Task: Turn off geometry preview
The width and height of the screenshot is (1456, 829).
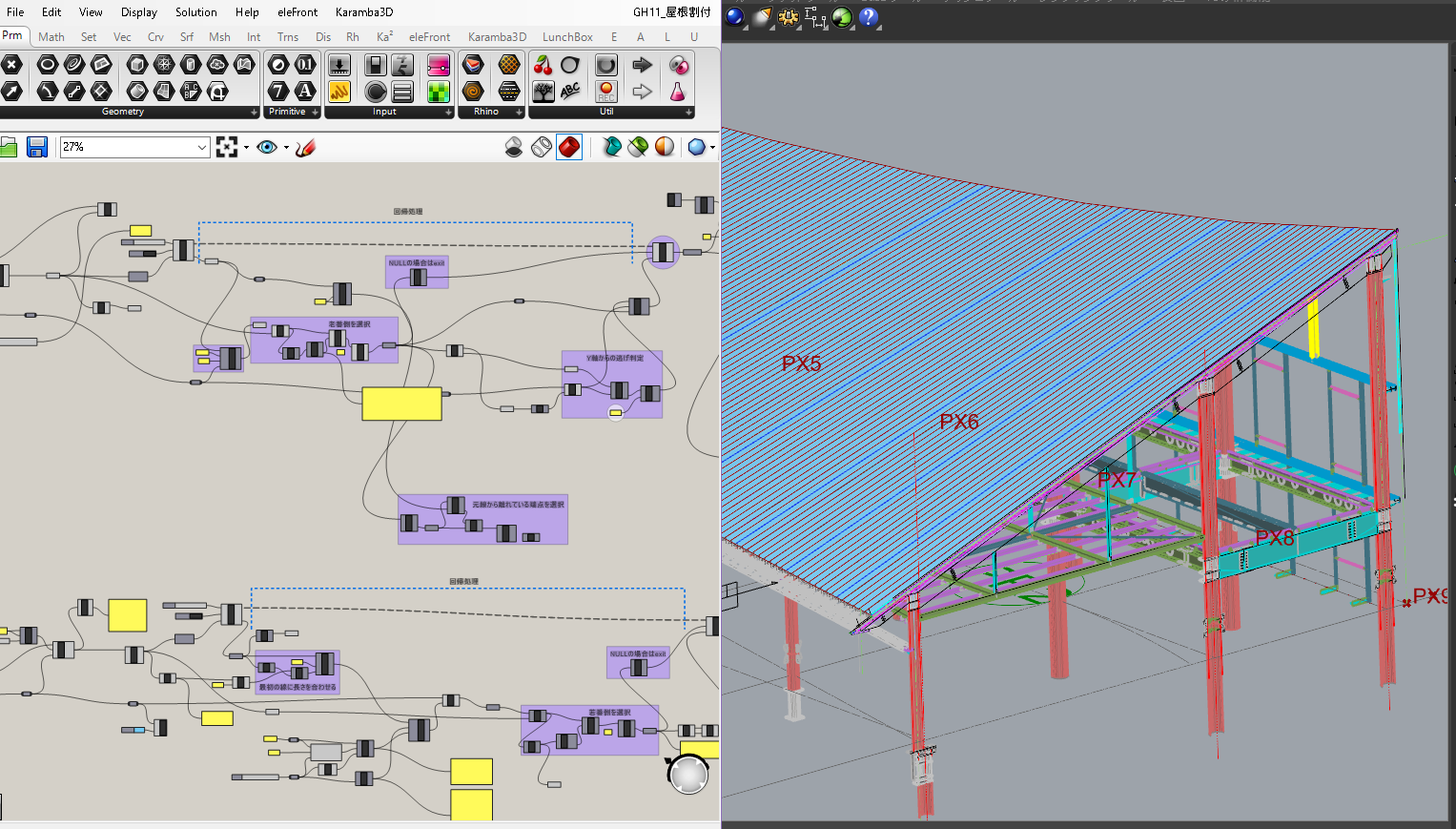Action: (x=514, y=147)
